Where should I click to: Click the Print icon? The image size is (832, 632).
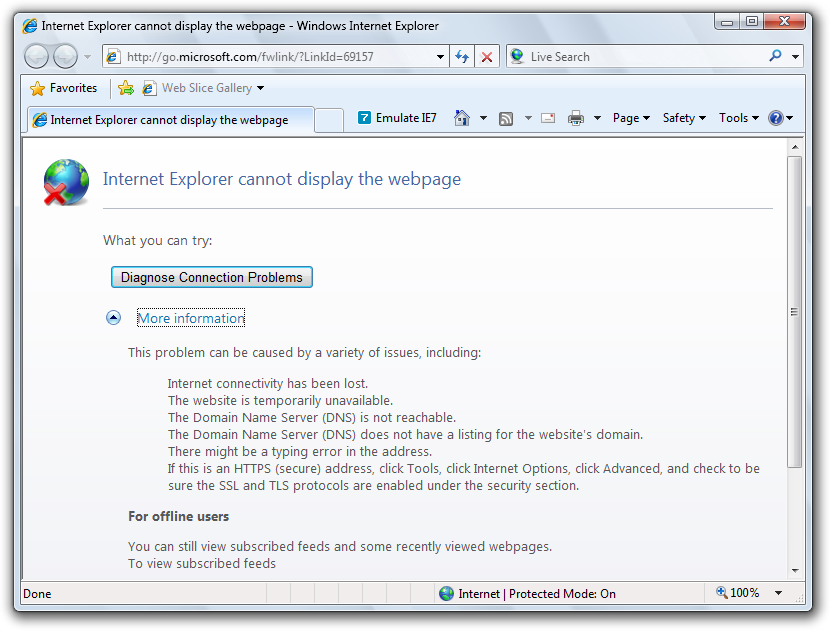point(576,118)
